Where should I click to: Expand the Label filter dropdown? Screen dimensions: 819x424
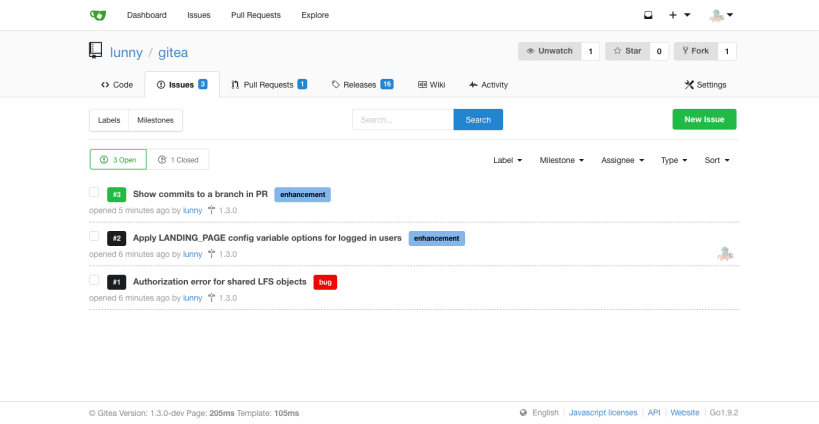click(x=507, y=160)
